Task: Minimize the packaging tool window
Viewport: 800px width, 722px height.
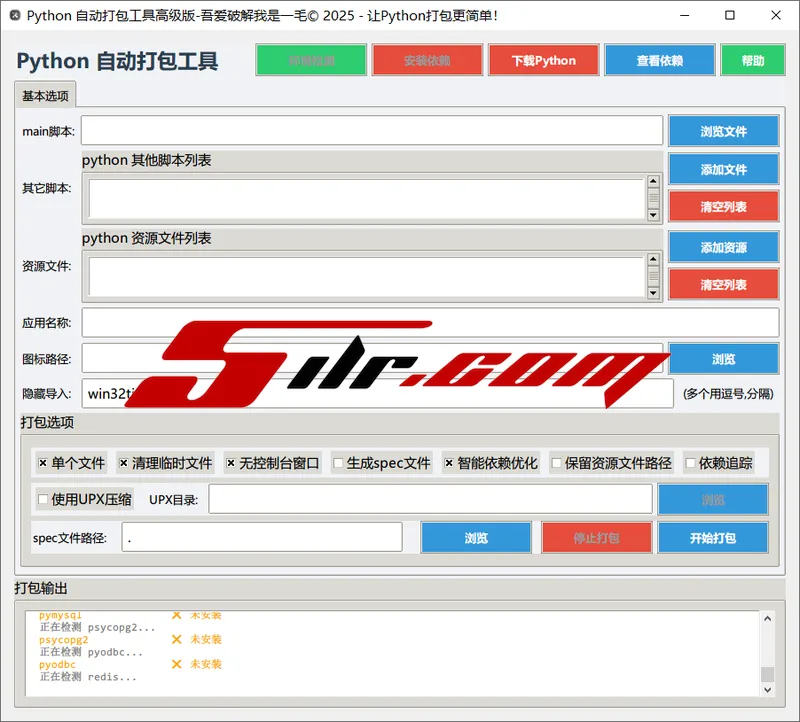Action: [685, 15]
